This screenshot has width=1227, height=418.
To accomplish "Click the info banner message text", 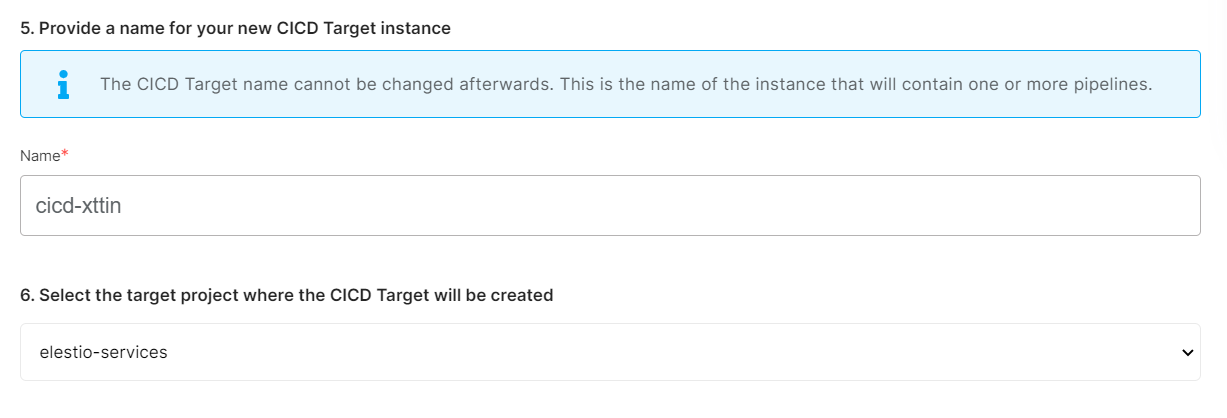I will (626, 84).
